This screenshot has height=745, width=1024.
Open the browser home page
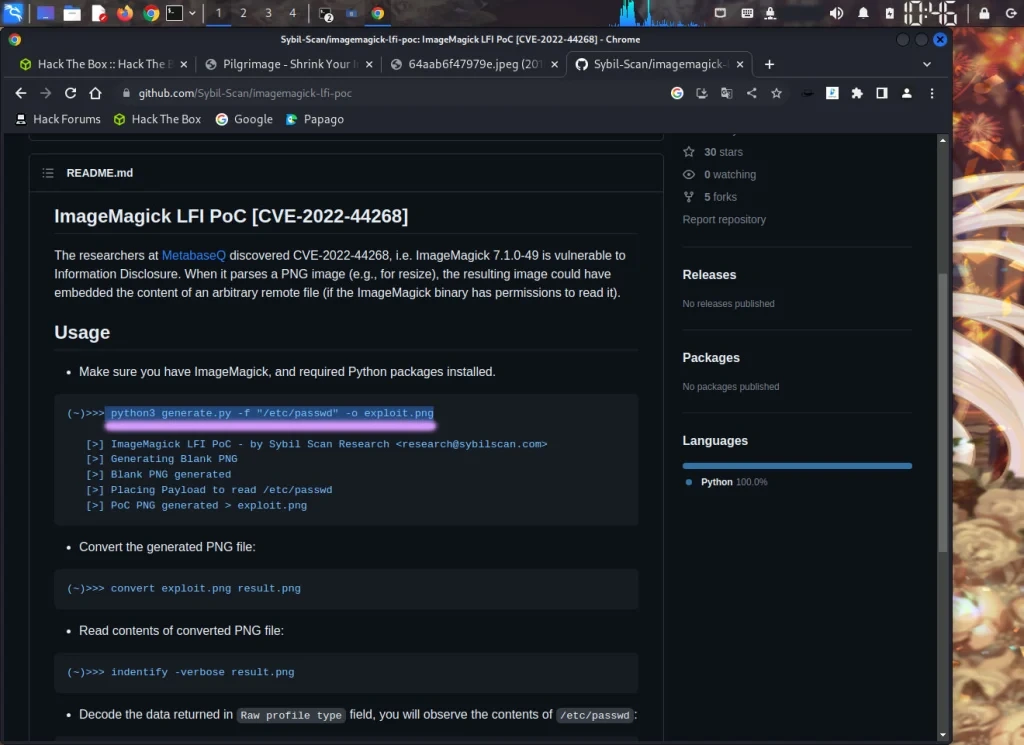[95, 93]
